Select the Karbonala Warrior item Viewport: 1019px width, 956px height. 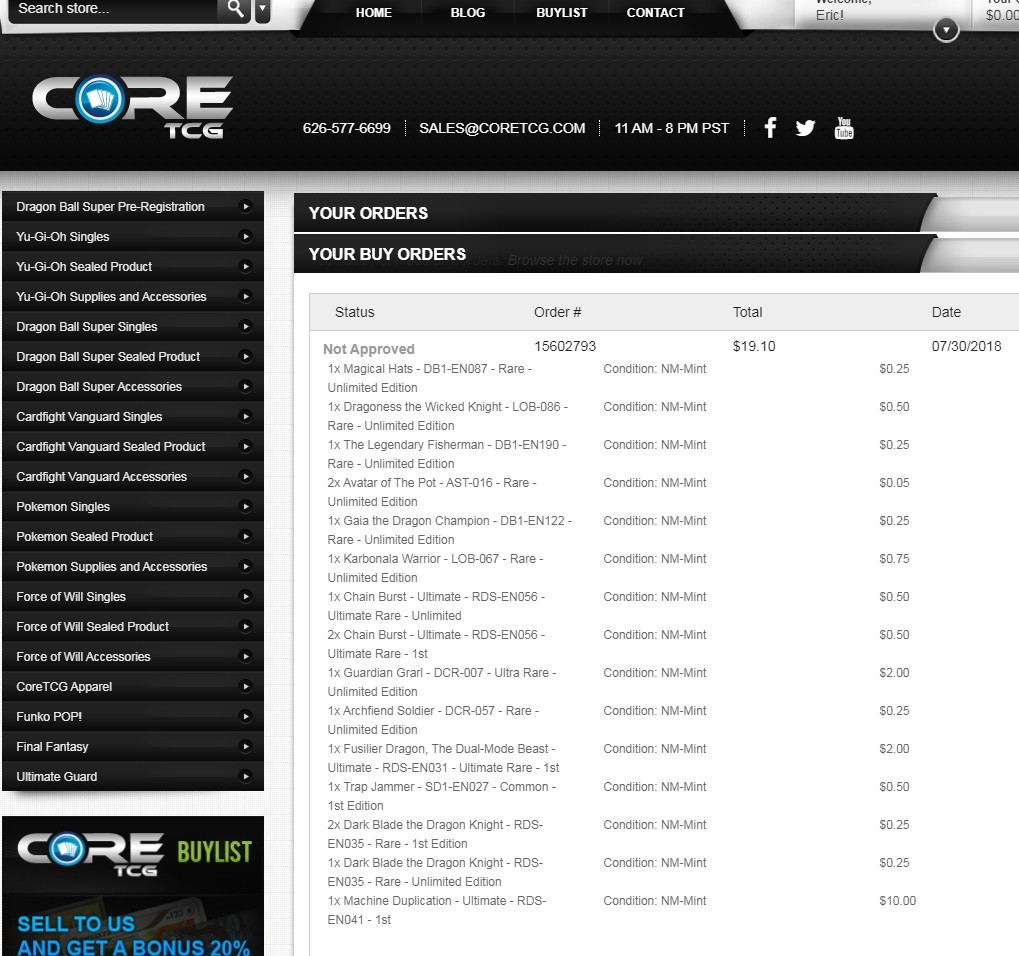(435, 568)
